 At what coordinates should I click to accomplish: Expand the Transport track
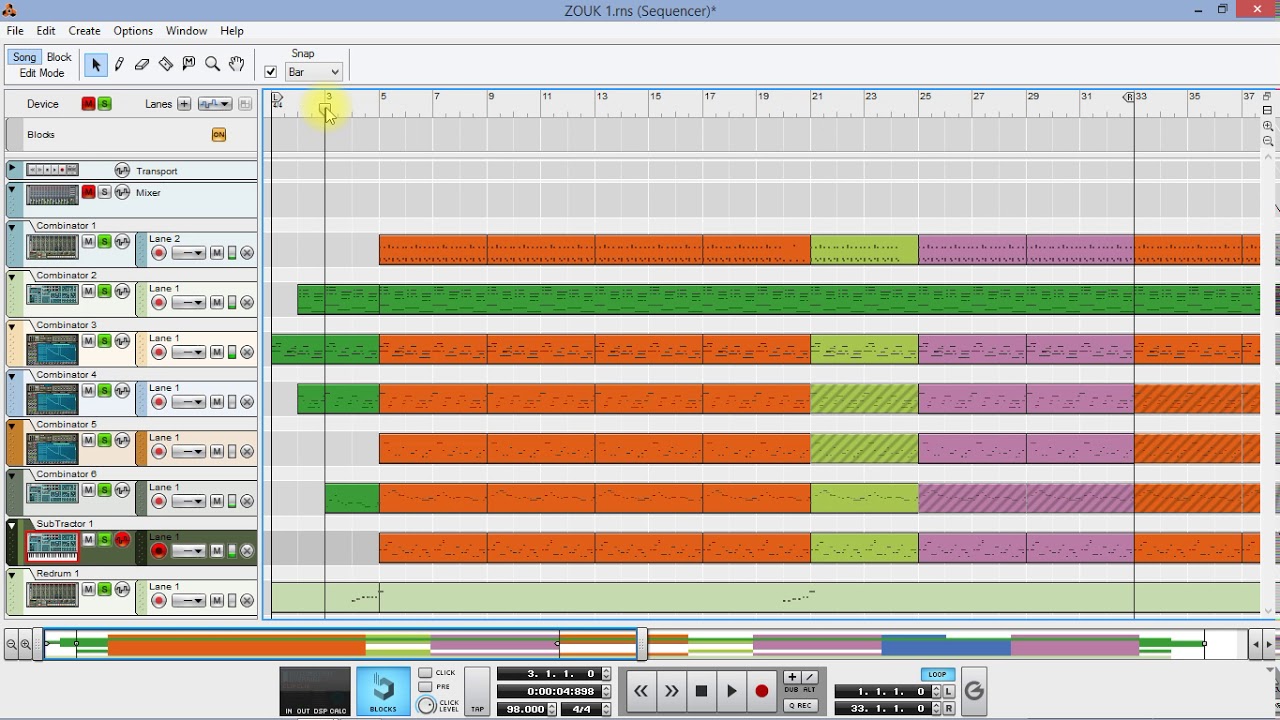pyautogui.click(x=13, y=169)
